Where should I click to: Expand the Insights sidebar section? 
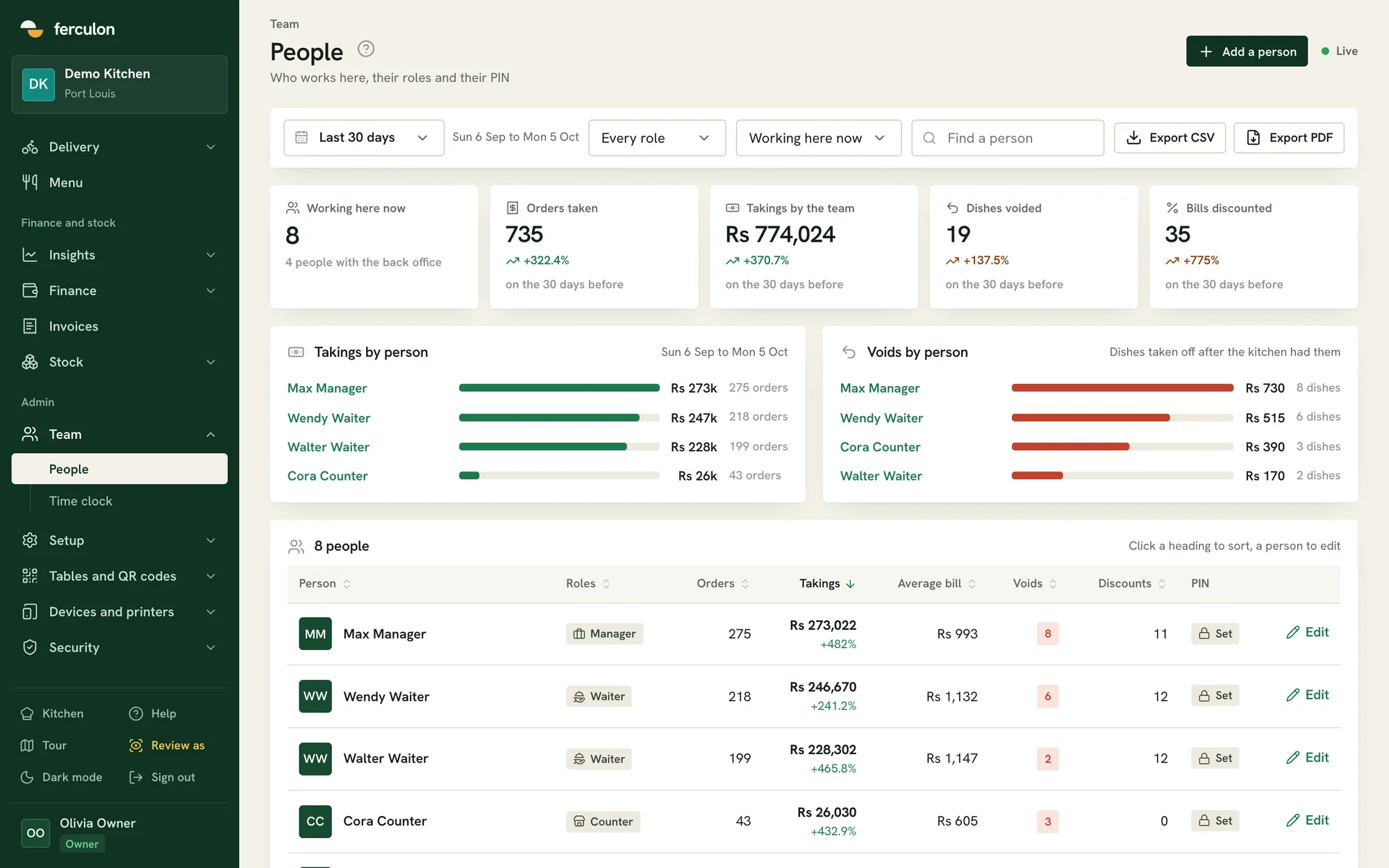pyautogui.click(x=119, y=255)
